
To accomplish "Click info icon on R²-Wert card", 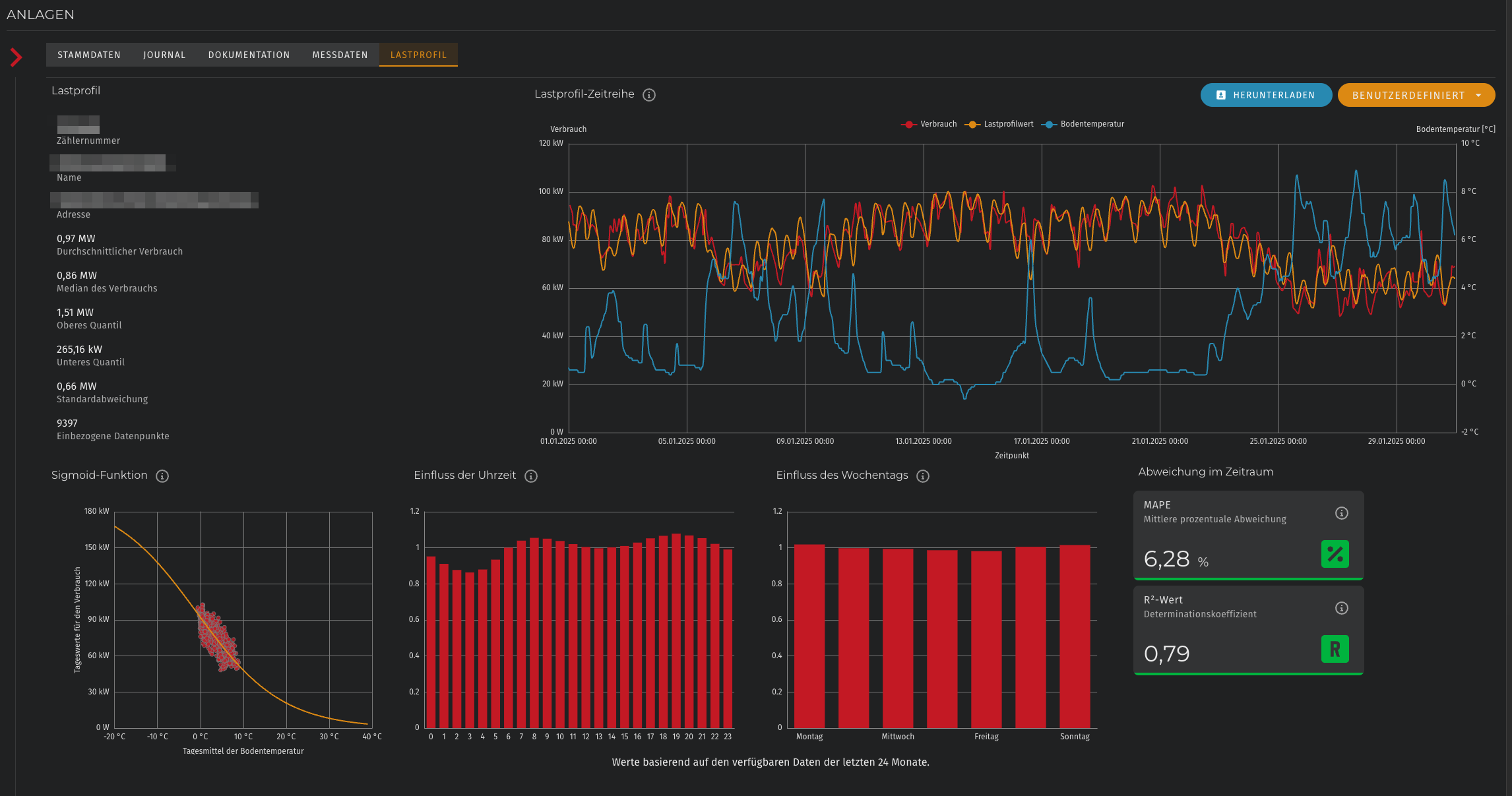I will (1341, 608).
